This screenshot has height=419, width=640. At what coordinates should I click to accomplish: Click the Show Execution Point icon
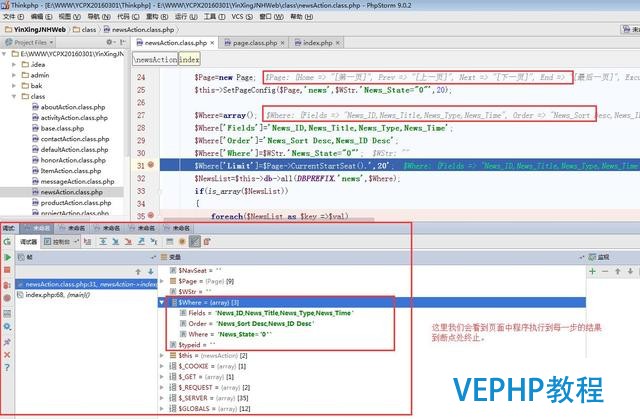coord(87,242)
